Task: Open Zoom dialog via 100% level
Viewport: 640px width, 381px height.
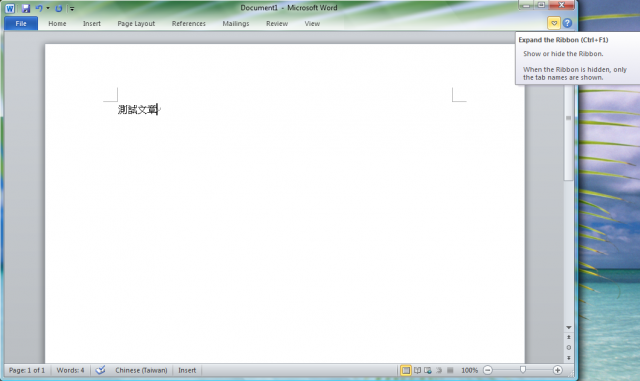Action: coord(469,370)
